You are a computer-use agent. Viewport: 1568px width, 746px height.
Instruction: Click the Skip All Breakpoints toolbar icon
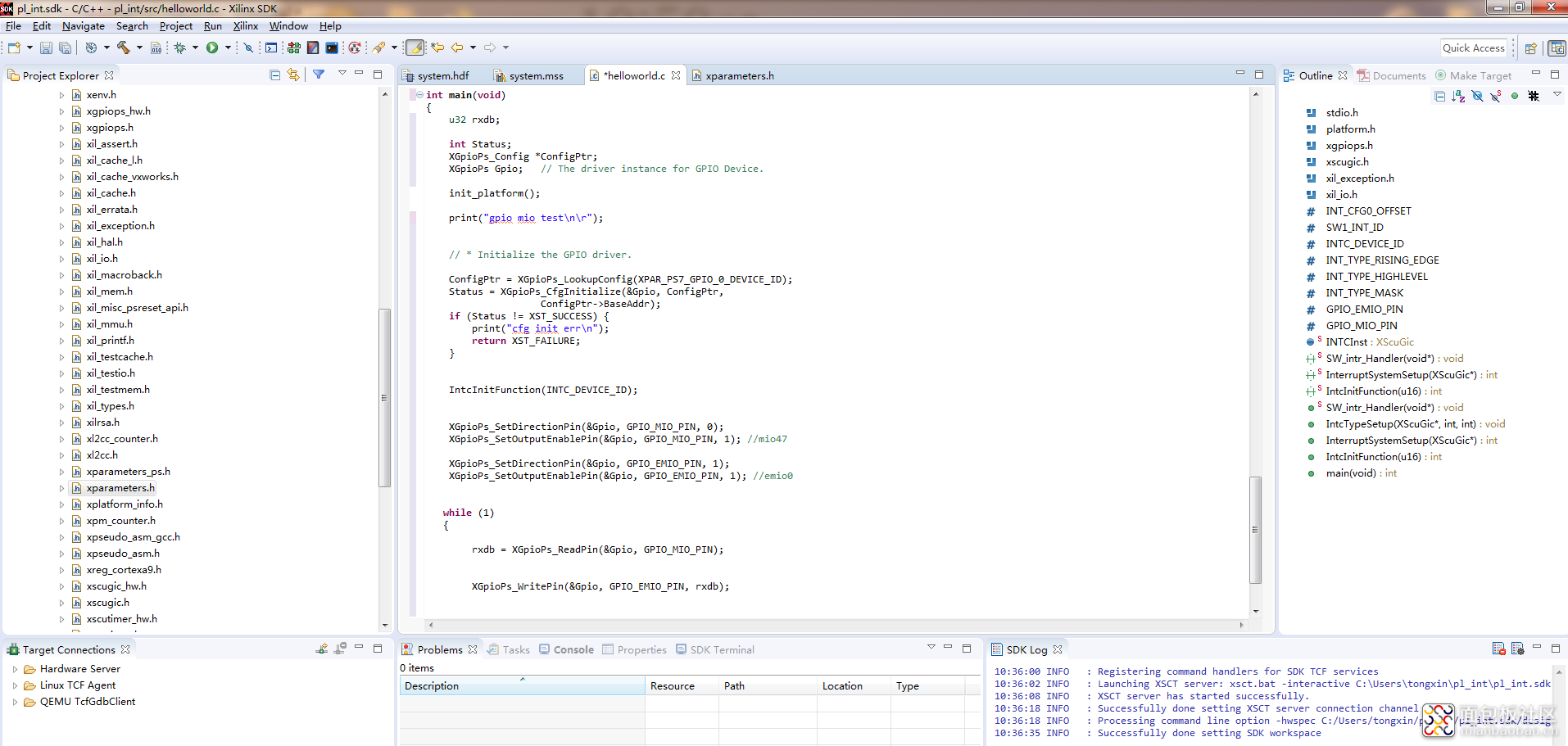point(248,48)
